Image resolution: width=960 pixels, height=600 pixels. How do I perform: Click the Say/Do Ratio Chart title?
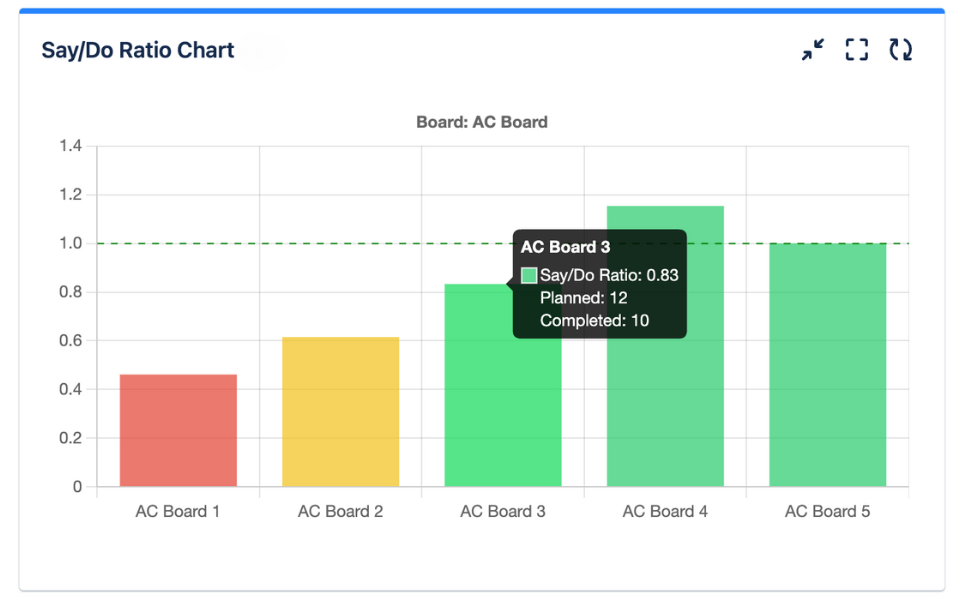coord(138,50)
